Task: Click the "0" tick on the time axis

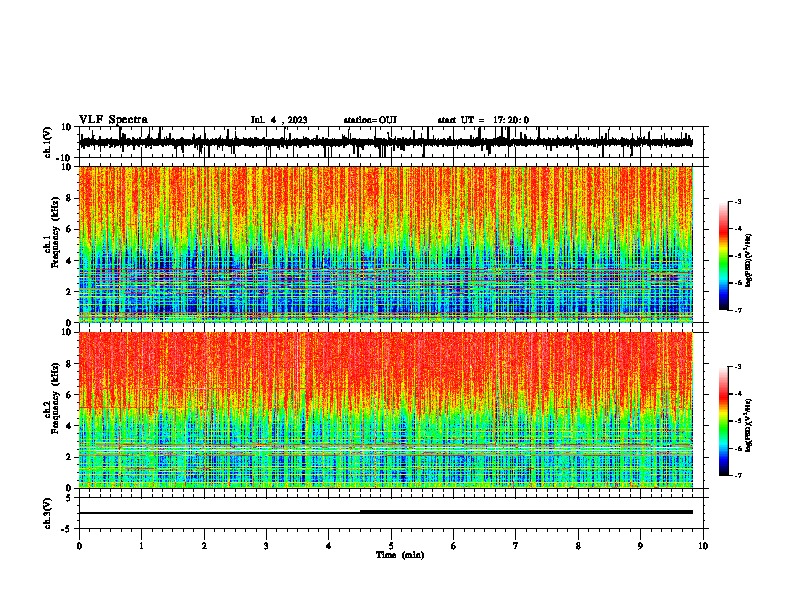Action: 79,546
